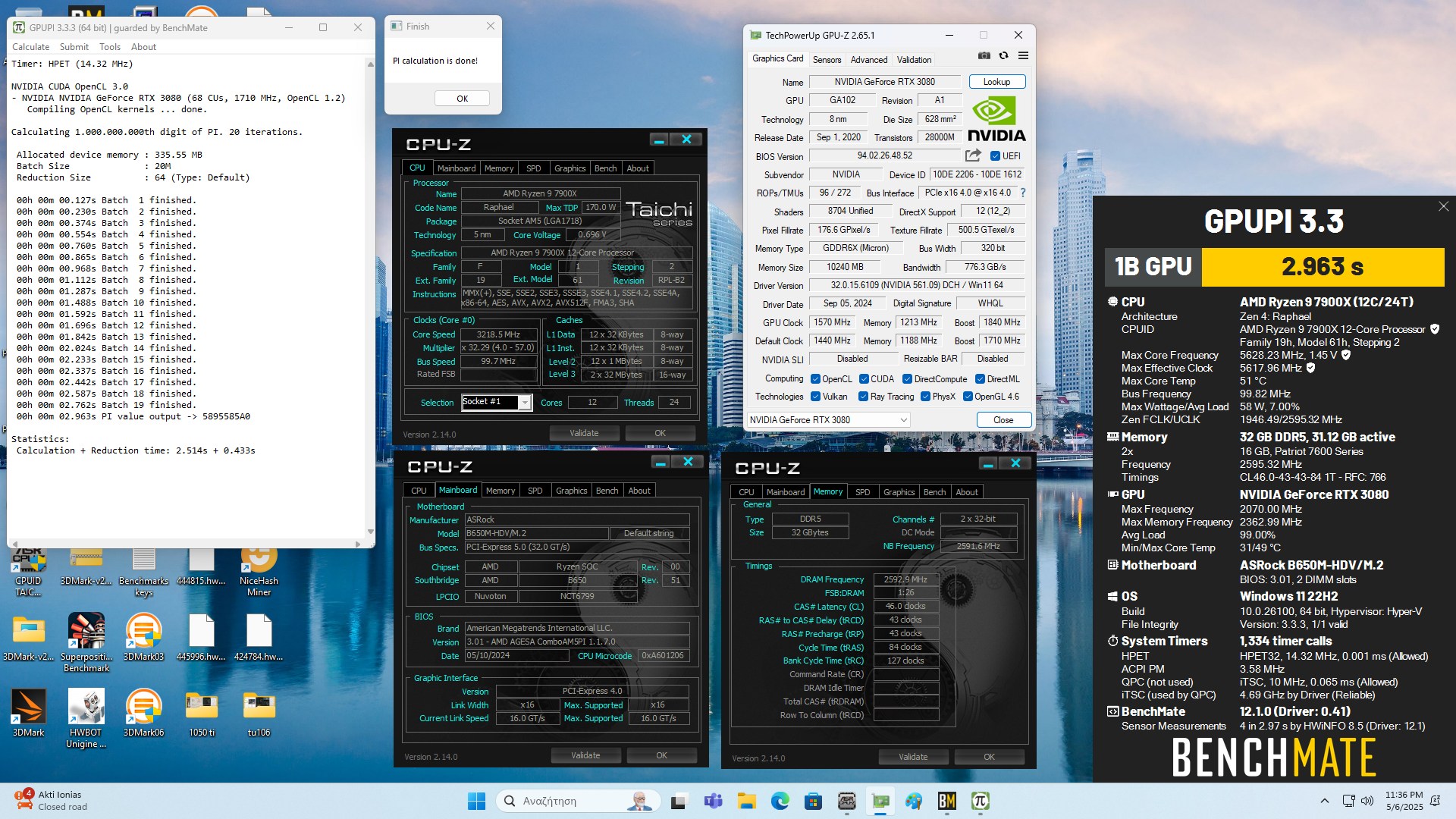Open the GPU selector dropdown in GPU-Z
Image resolution: width=1456 pixels, height=819 pixels.
coord(828,420)
